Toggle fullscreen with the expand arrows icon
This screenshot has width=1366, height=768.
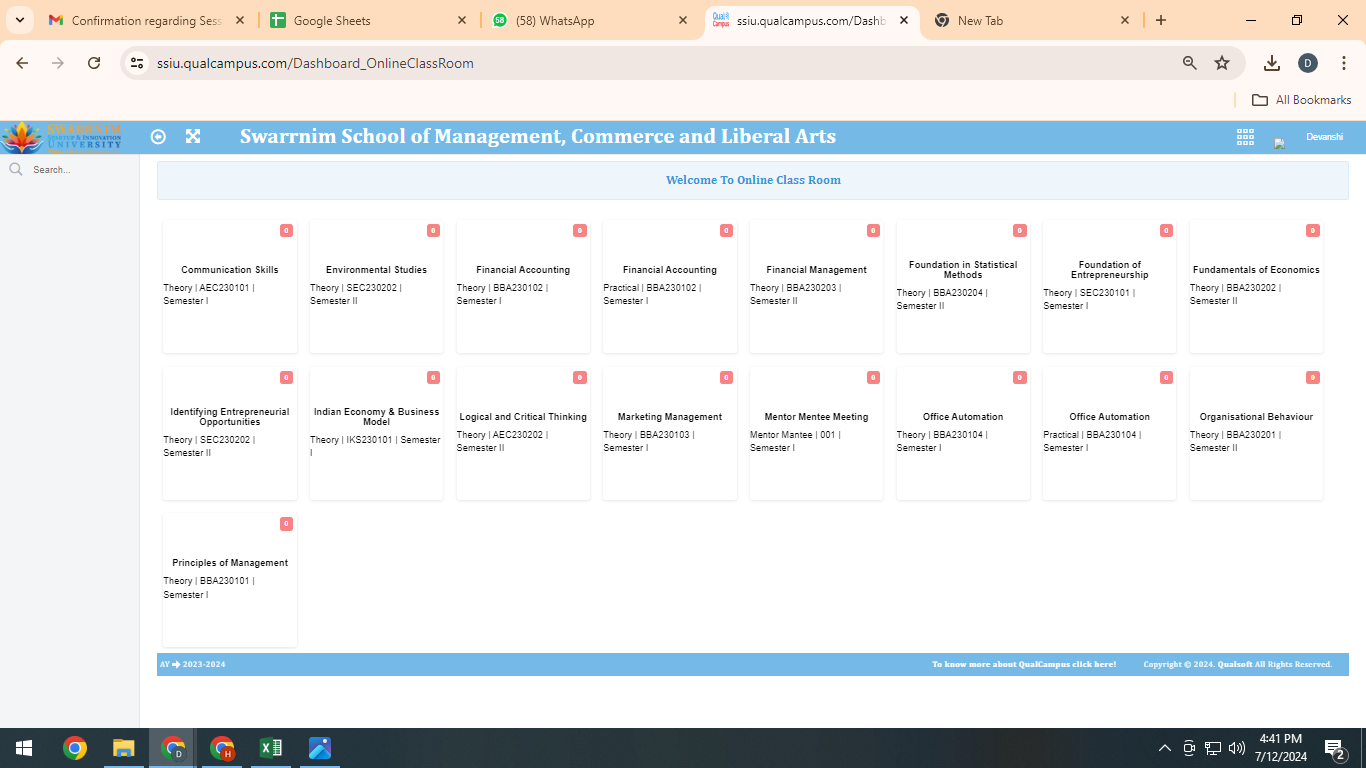(x=193, y=137)
